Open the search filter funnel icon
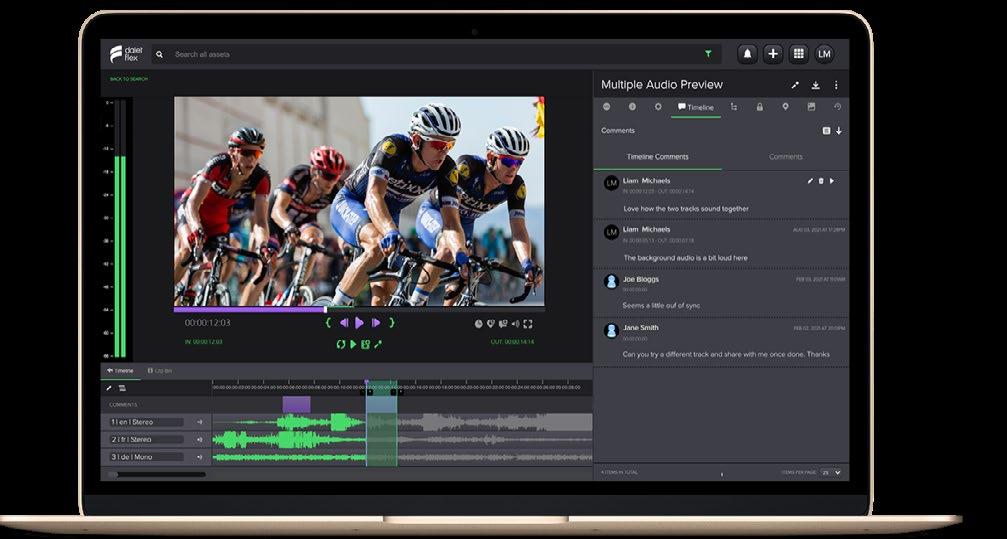1007x539 pixels. point(708,55)
